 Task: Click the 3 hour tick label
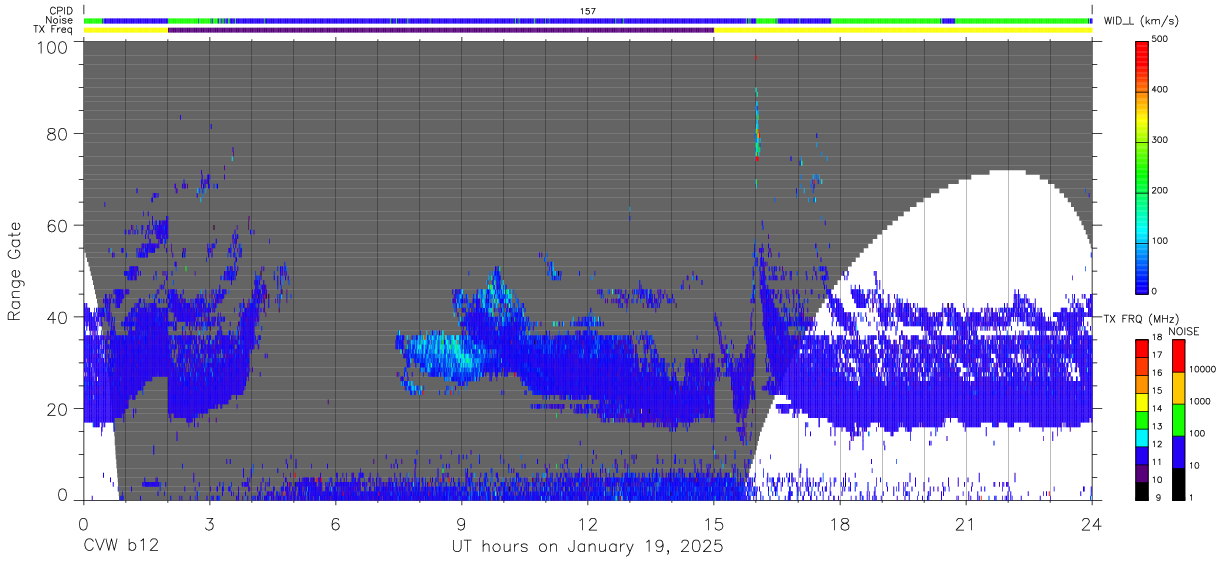pyautogui.click(x=209, y=523)
